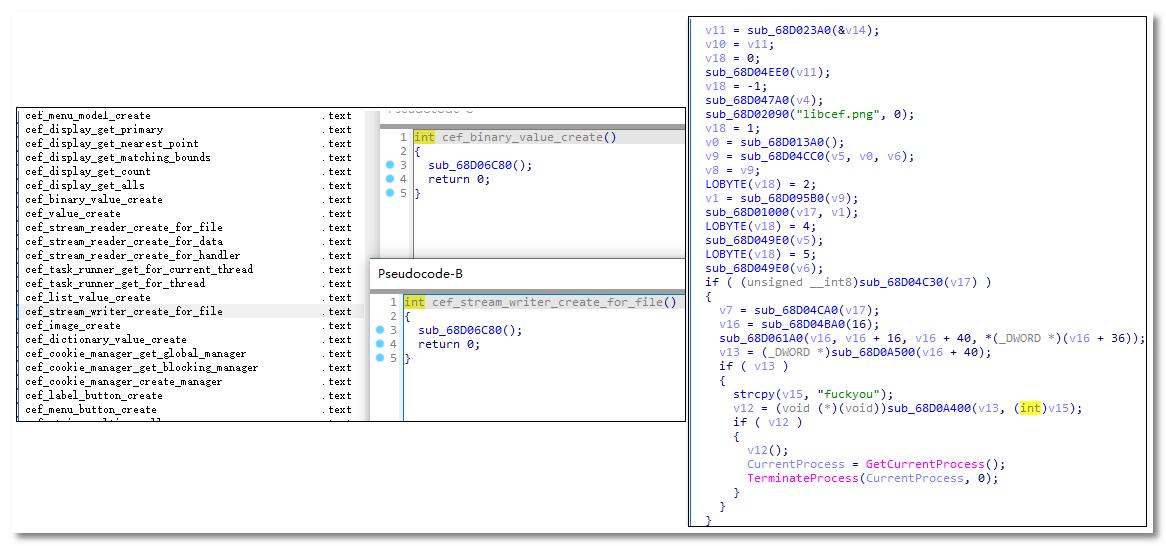Click highlighted int keyword before cef_binary_value_create
The width and height of the screenshot is (1166, 546).
(x=424, y=137)
